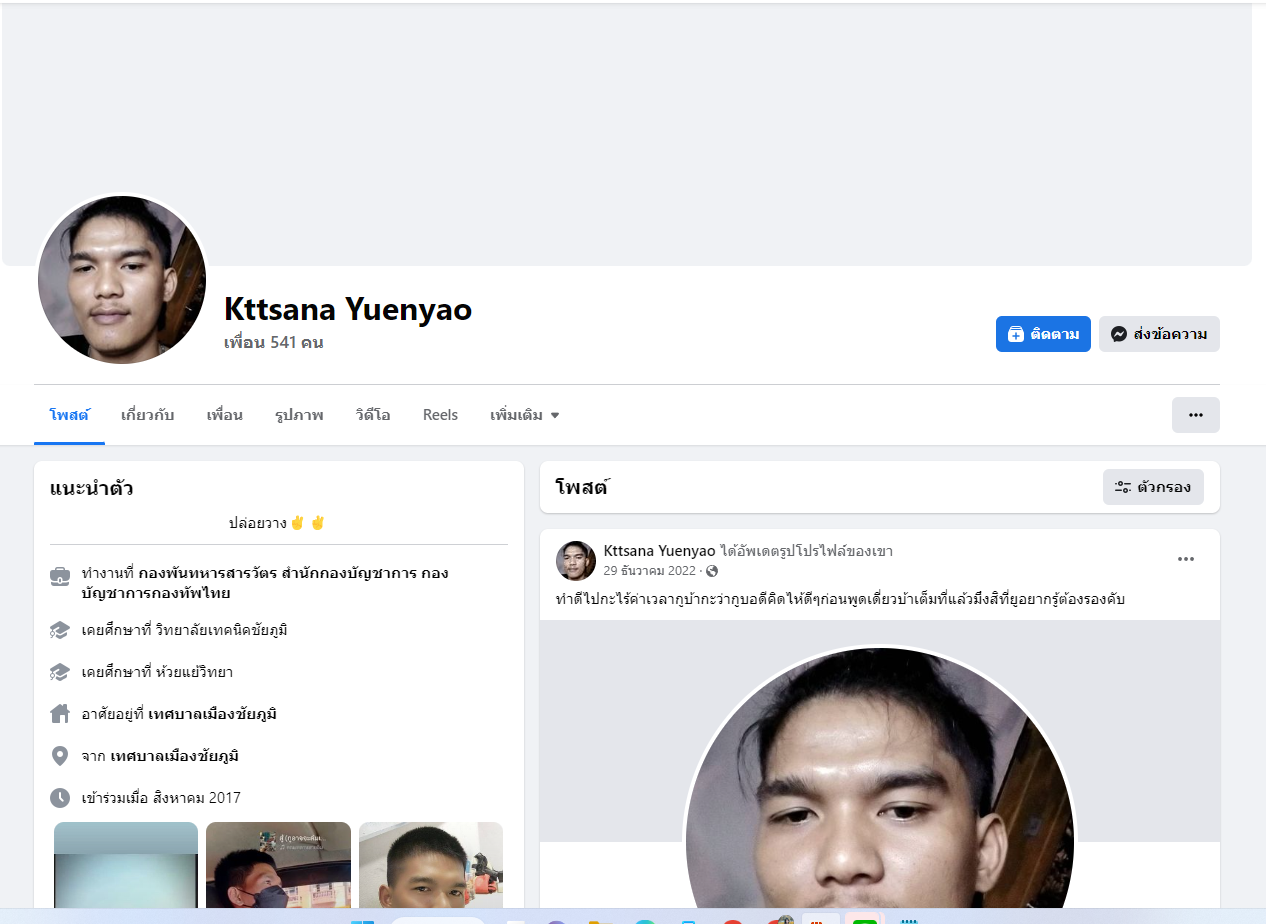Open the large circular profile picture

(x=122, y=280)
